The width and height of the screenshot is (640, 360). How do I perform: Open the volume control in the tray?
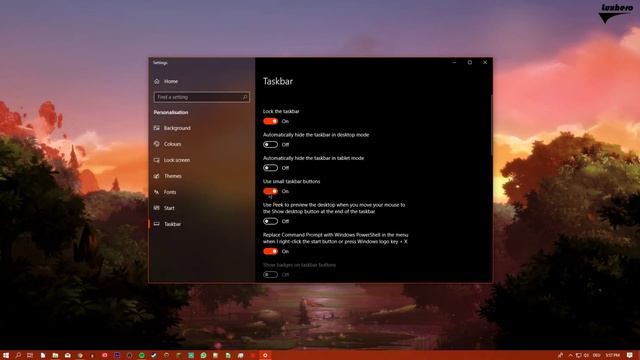coord(587,356)
